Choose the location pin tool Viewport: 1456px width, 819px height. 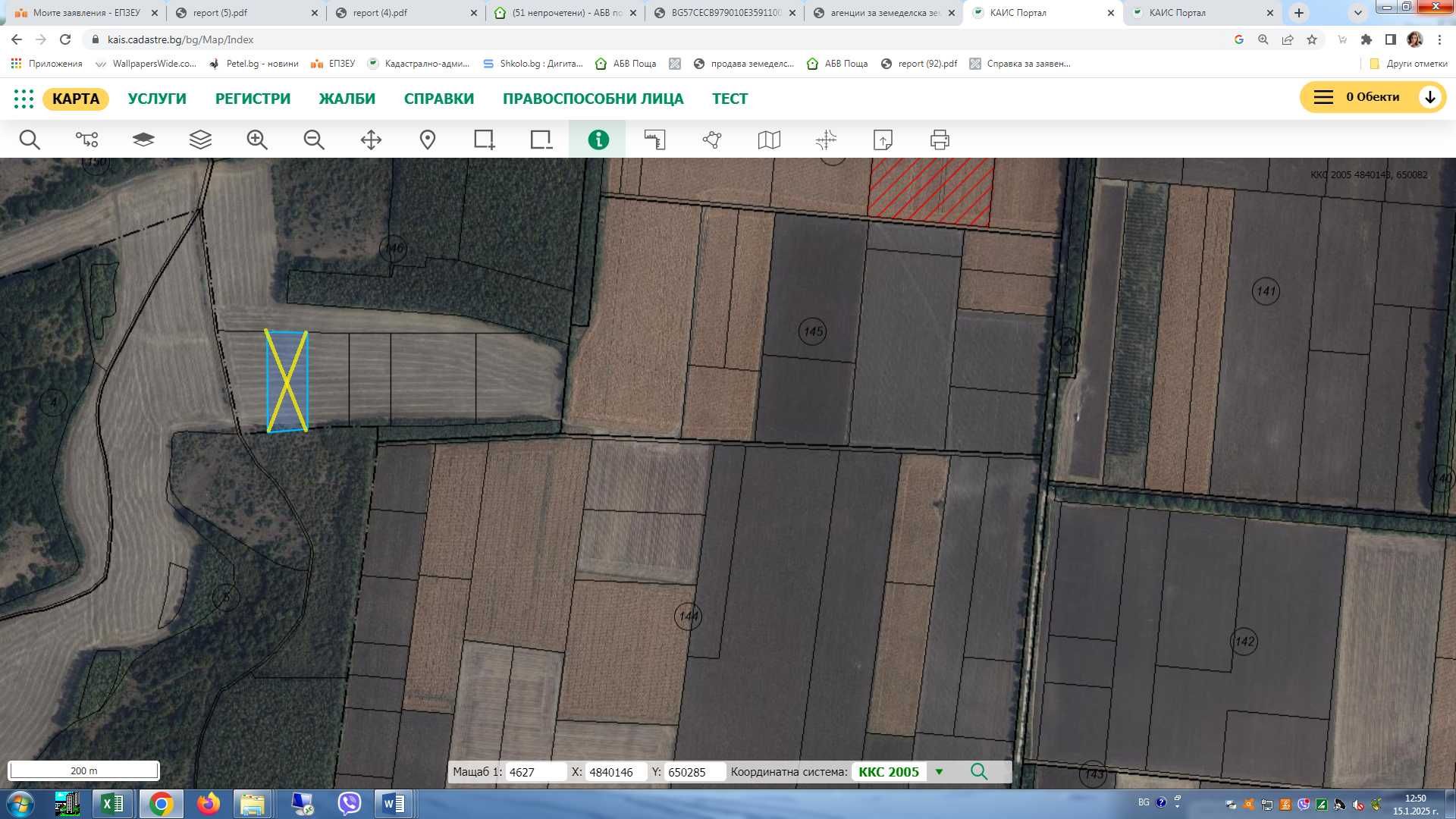pyautogui.click(x=428, y=140)
